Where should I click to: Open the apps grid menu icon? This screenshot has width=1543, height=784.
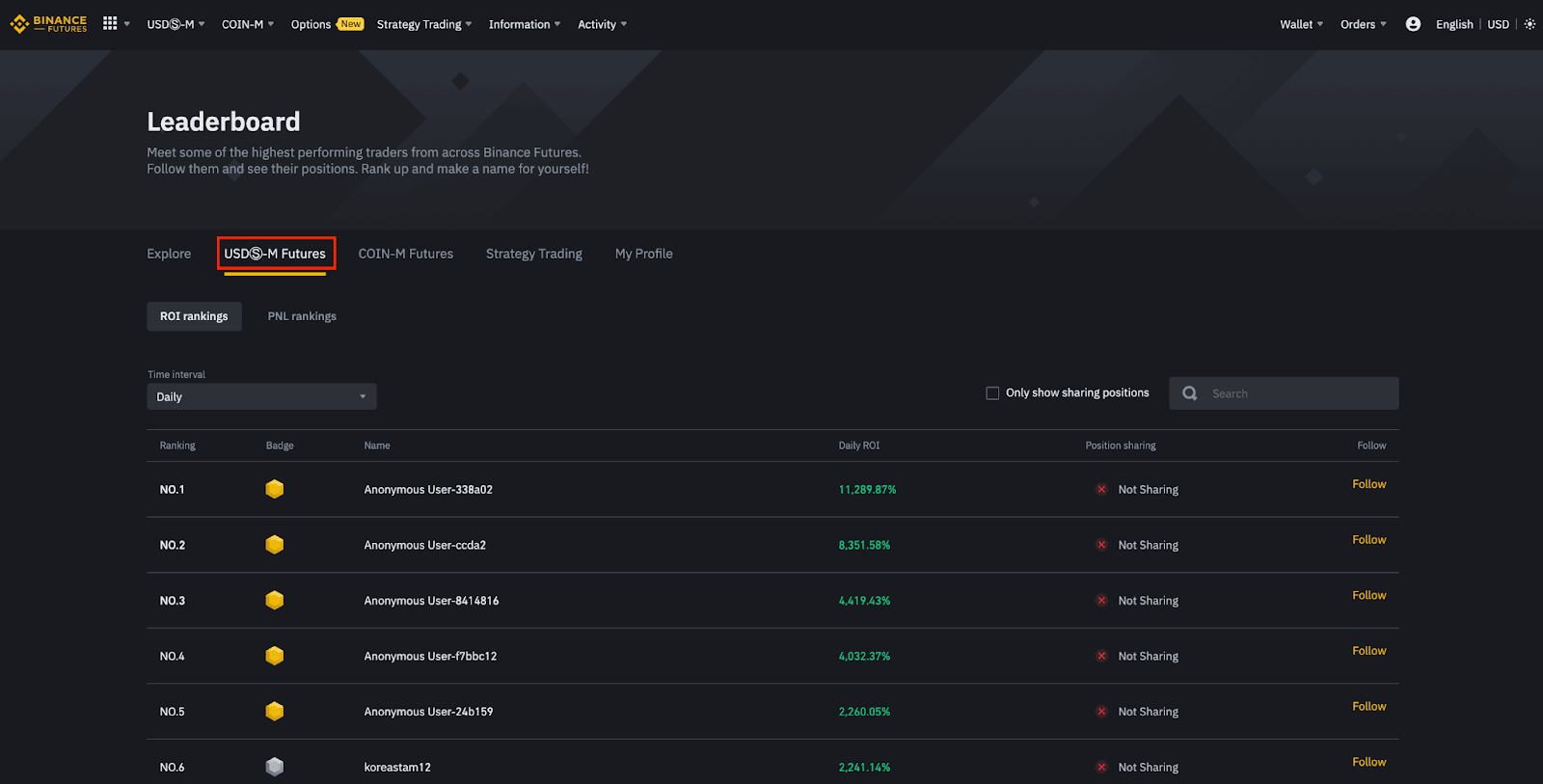[x=110, y=23]
